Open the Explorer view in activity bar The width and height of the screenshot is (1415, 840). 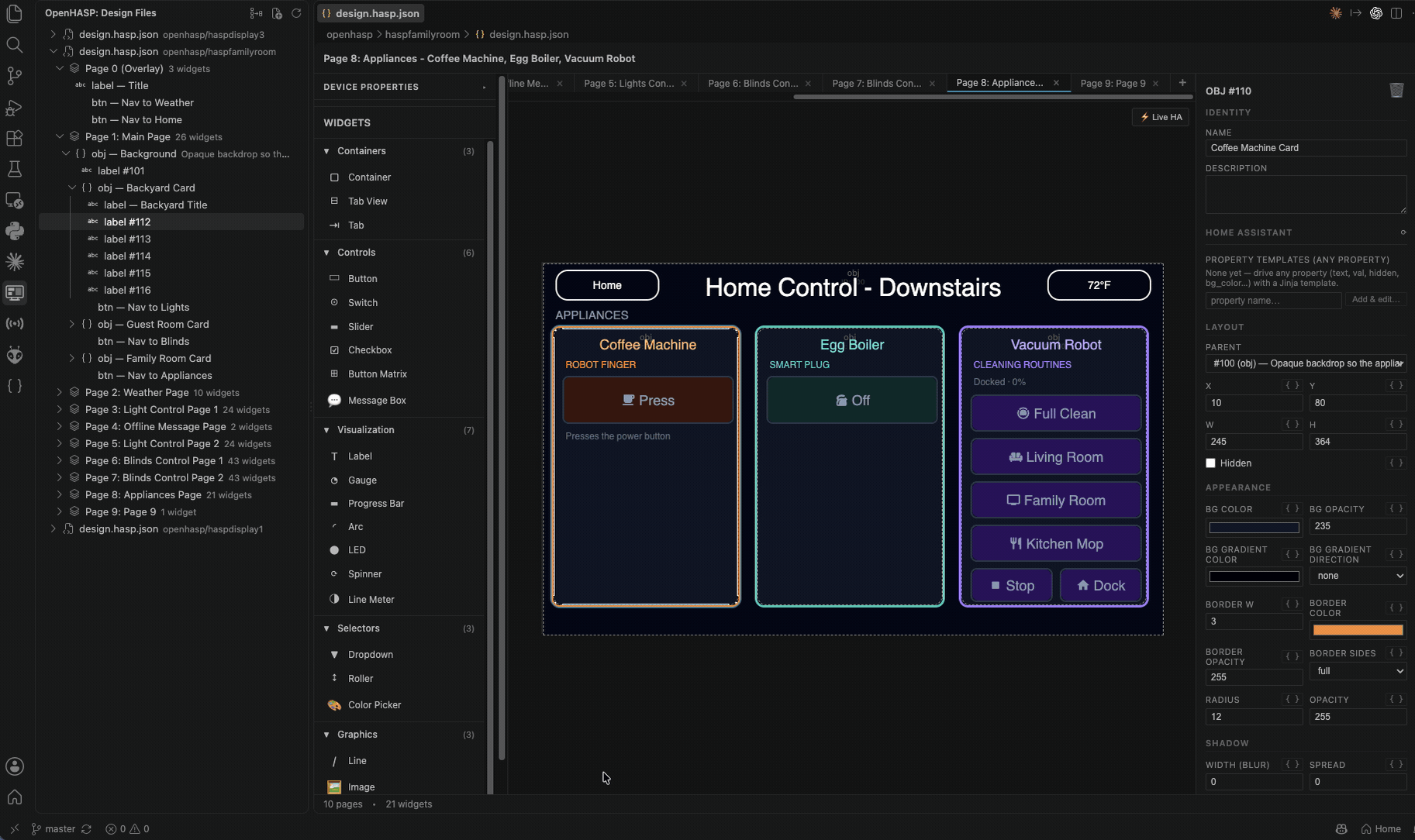15,14
